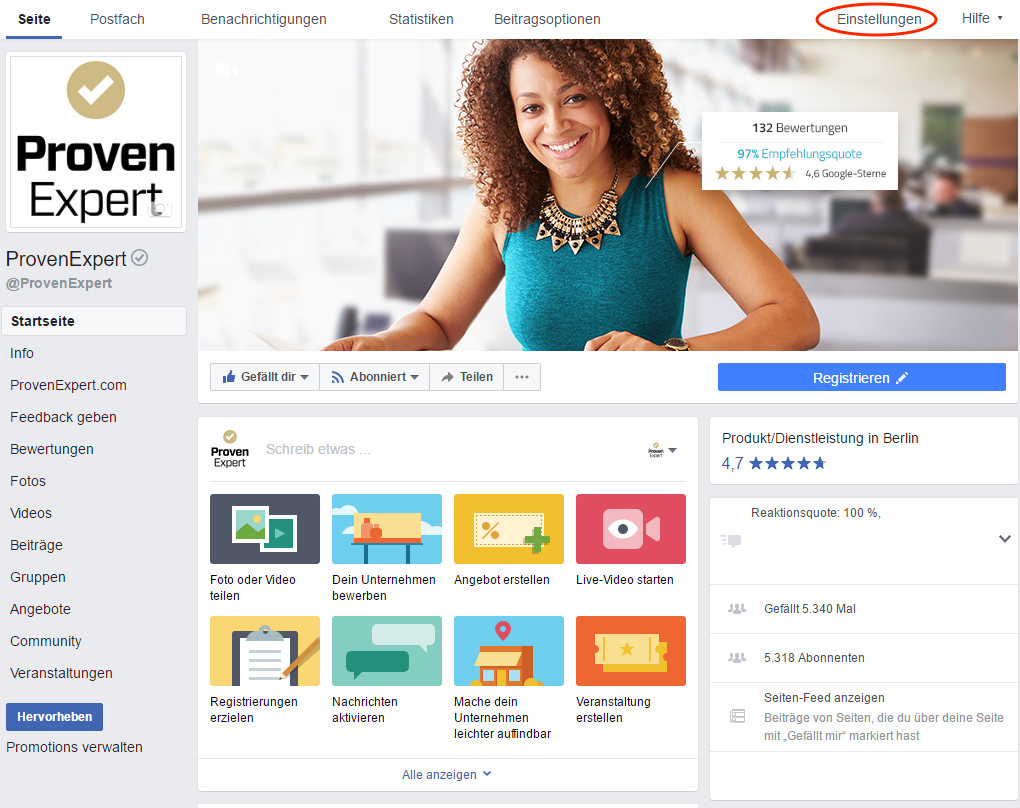Click the Produkt/Dienstleistung in Berlin heading
This screenshot has width=1020, height=808.
[820, 438]
